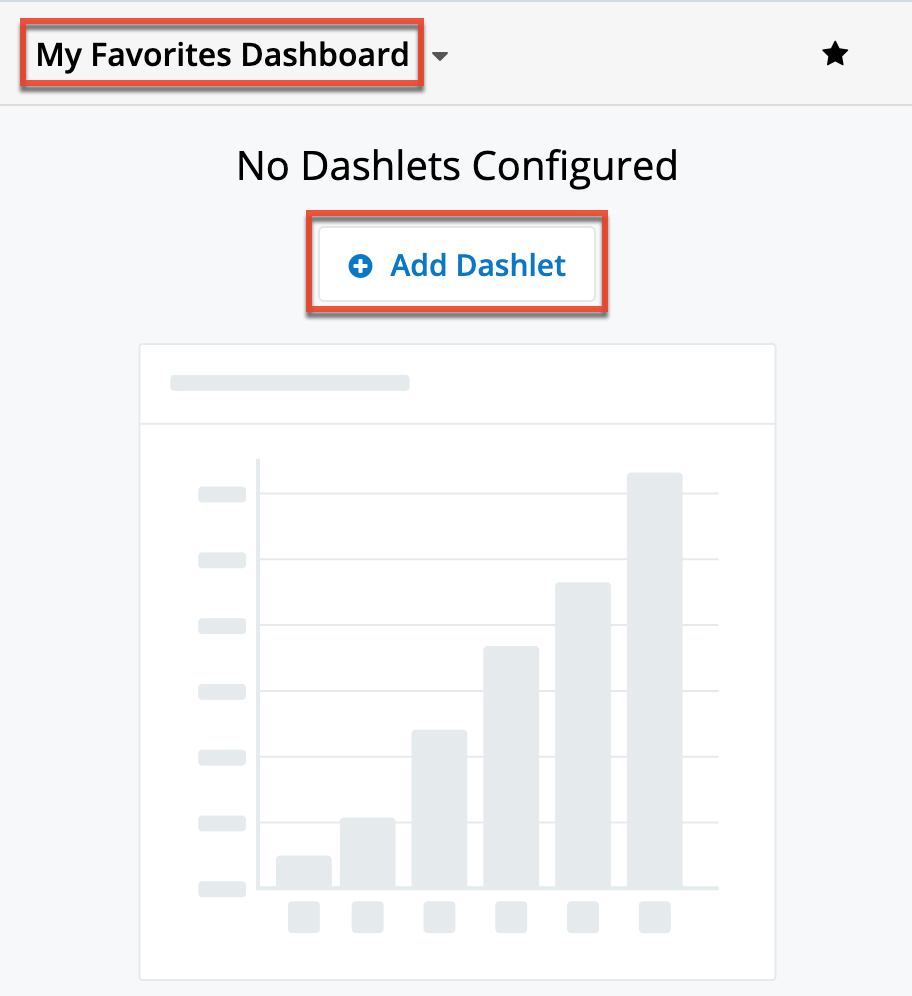
Task: Click the topmost y-axis placeholder label
Action: (x=222, y=494)
